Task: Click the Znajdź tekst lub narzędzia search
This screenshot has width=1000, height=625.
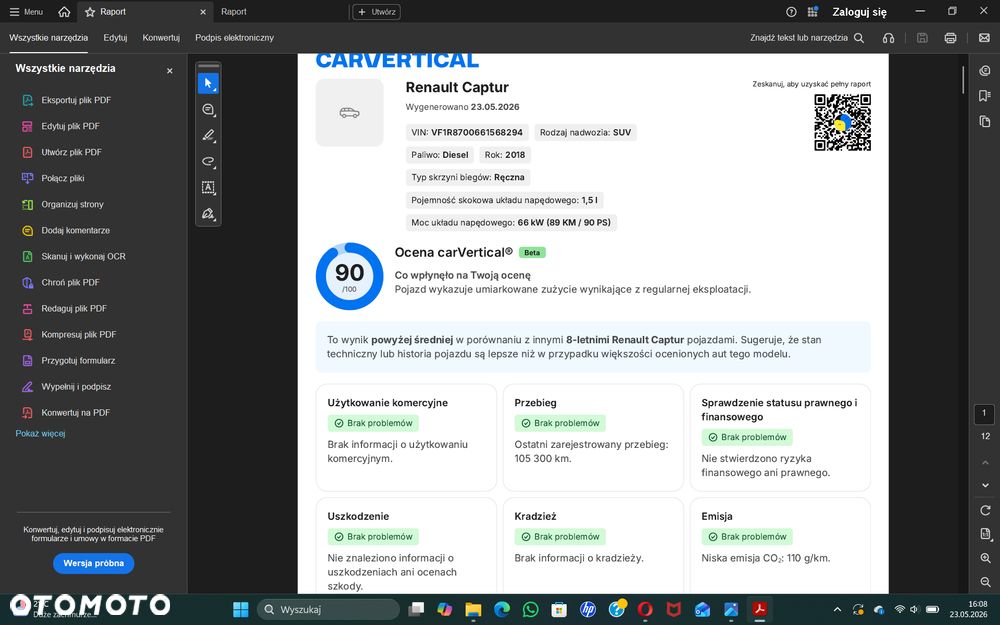Action: point(807,38)
